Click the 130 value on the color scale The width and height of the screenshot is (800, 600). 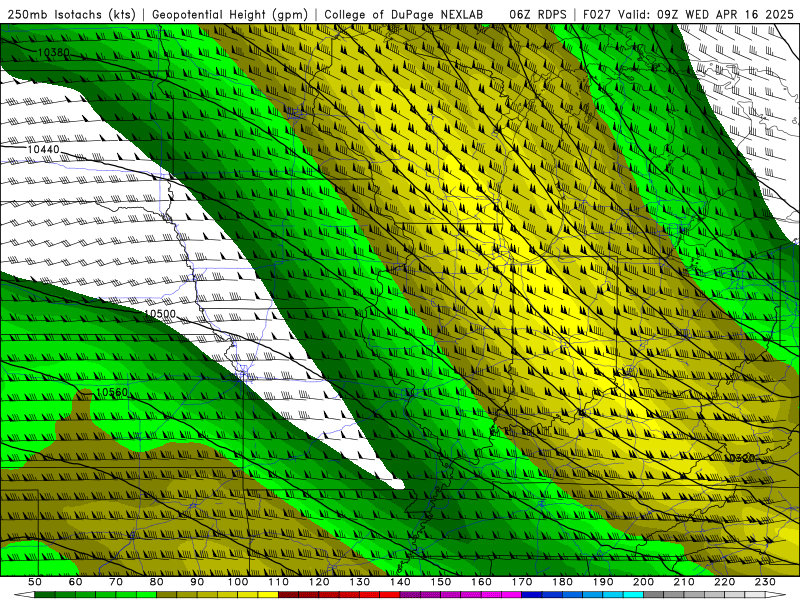point(360,582)
